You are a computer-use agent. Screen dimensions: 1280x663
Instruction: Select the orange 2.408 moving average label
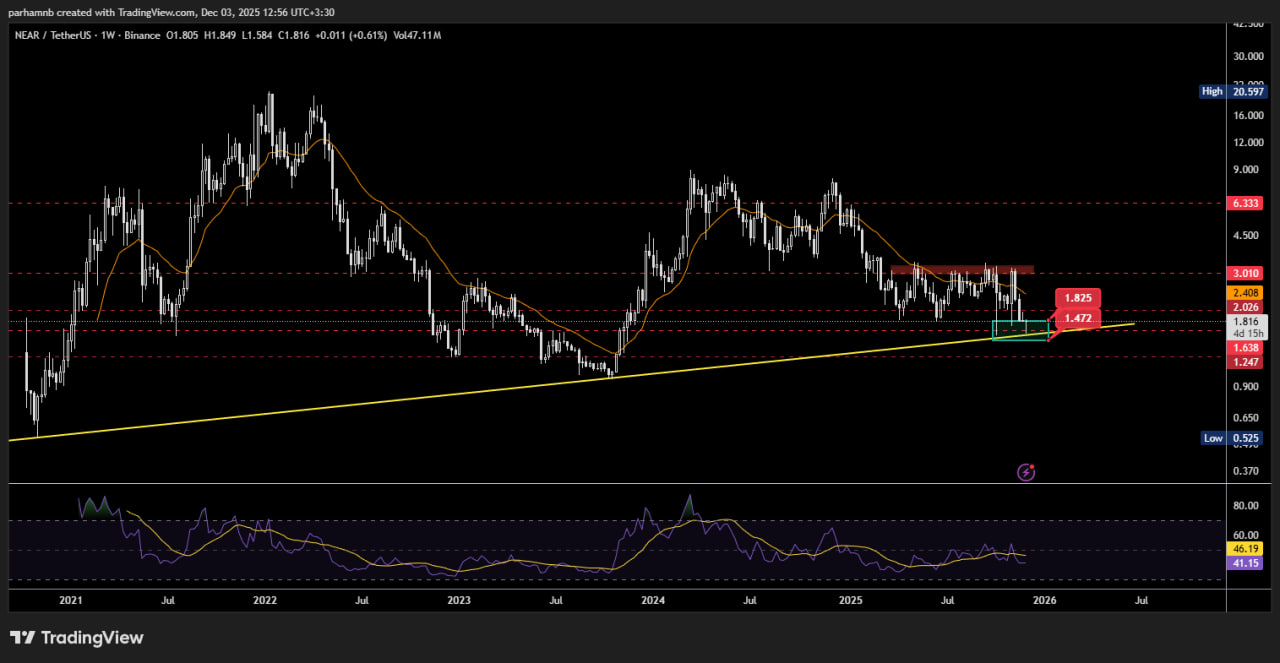pyautogui.click(x=1245, y=293)
